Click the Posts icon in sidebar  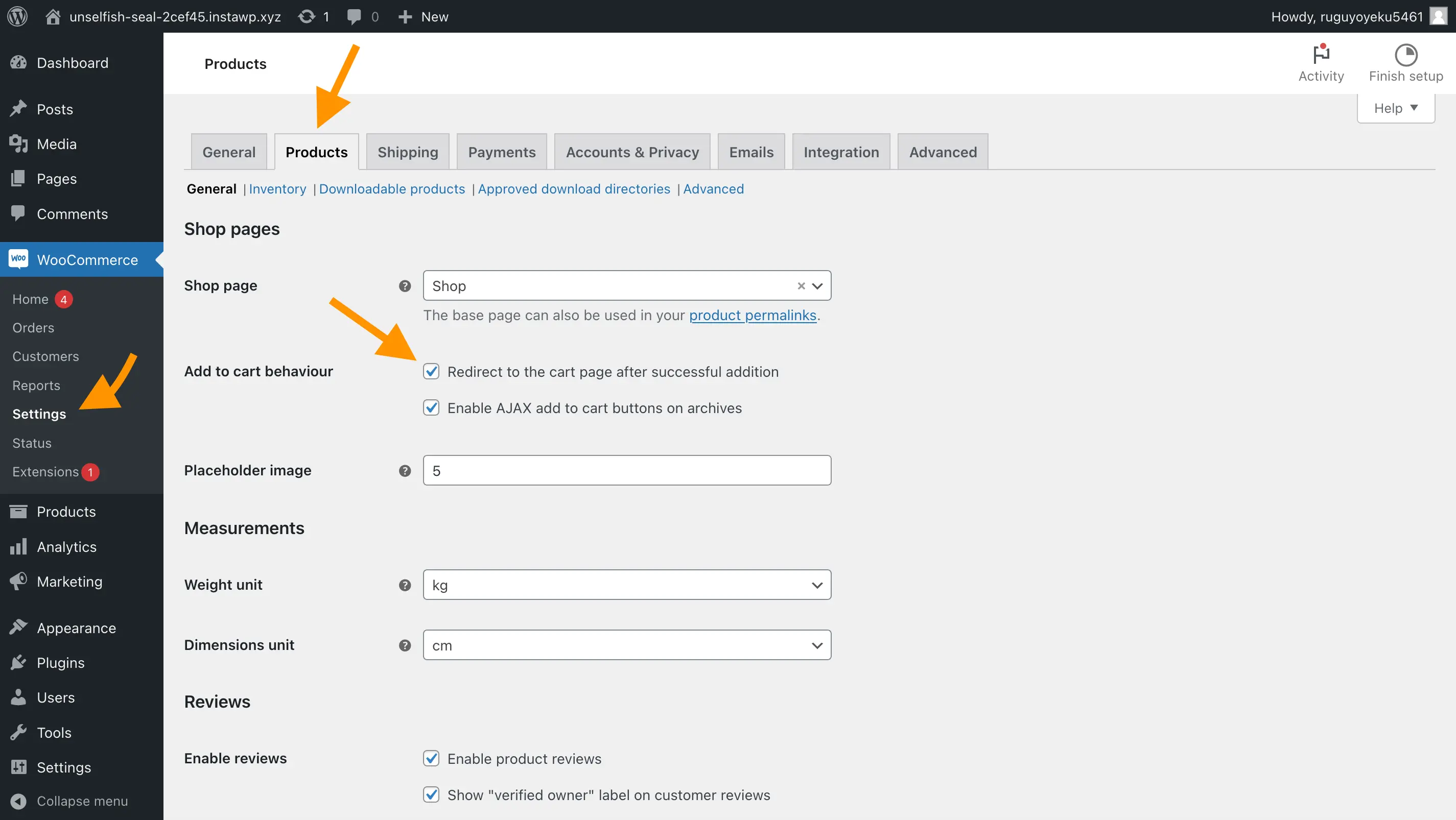click(x=18, y=109)
